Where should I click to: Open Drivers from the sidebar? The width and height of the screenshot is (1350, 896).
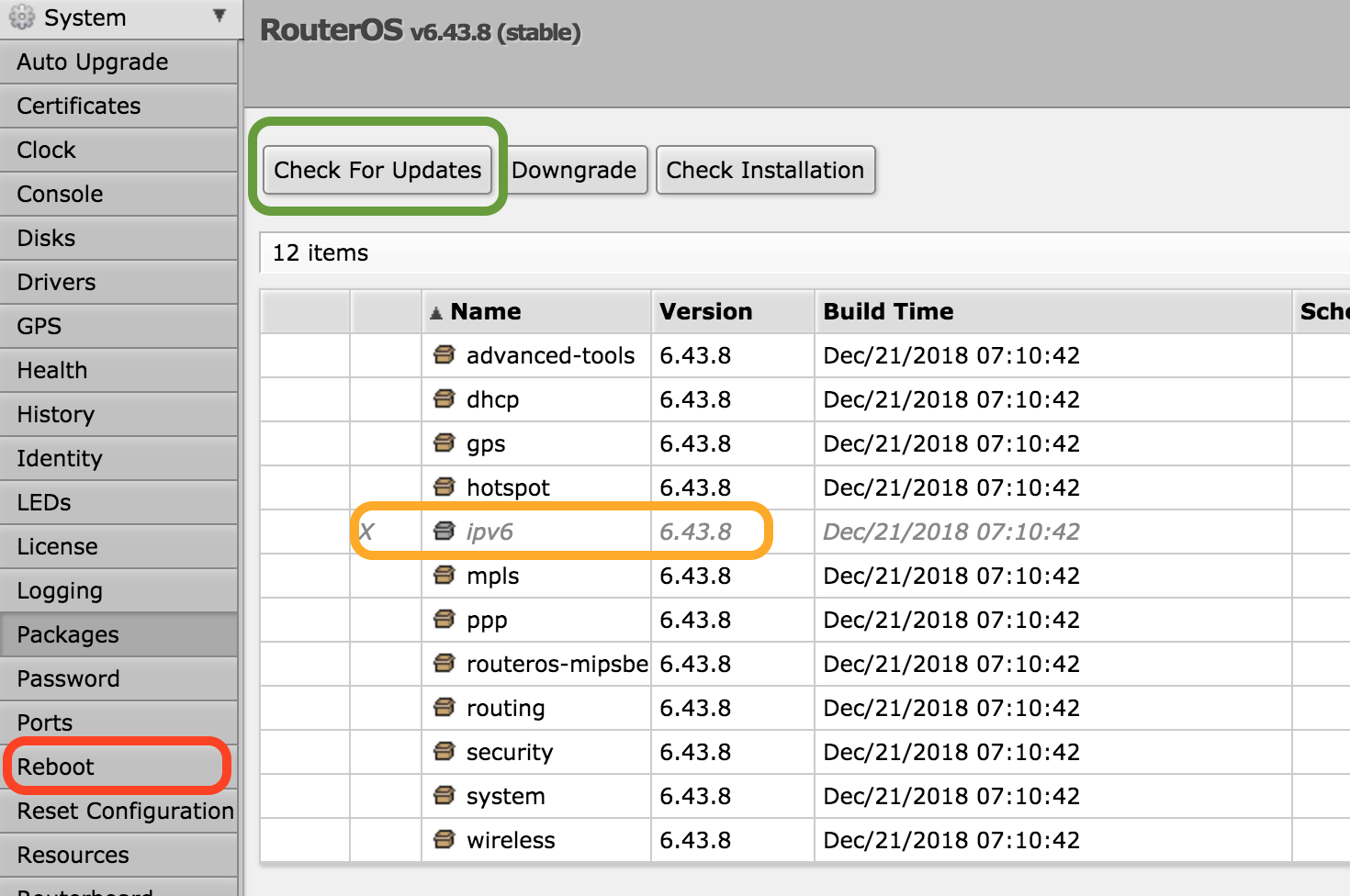click(x=118, y=282)
